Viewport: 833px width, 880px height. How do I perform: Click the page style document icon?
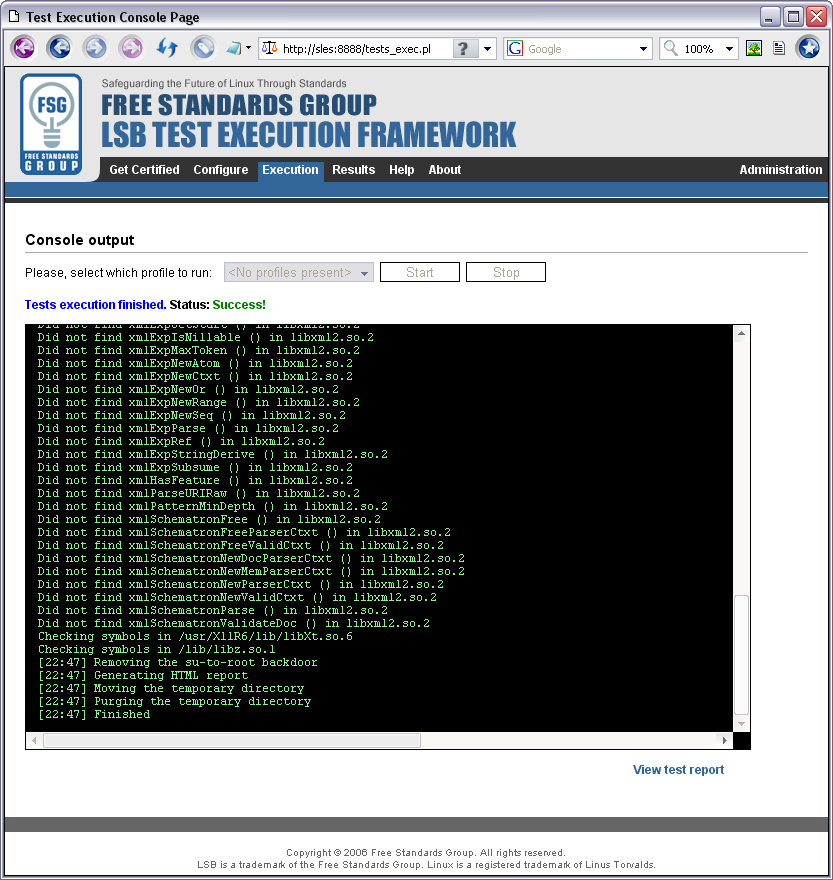click(x=779, y=48)
